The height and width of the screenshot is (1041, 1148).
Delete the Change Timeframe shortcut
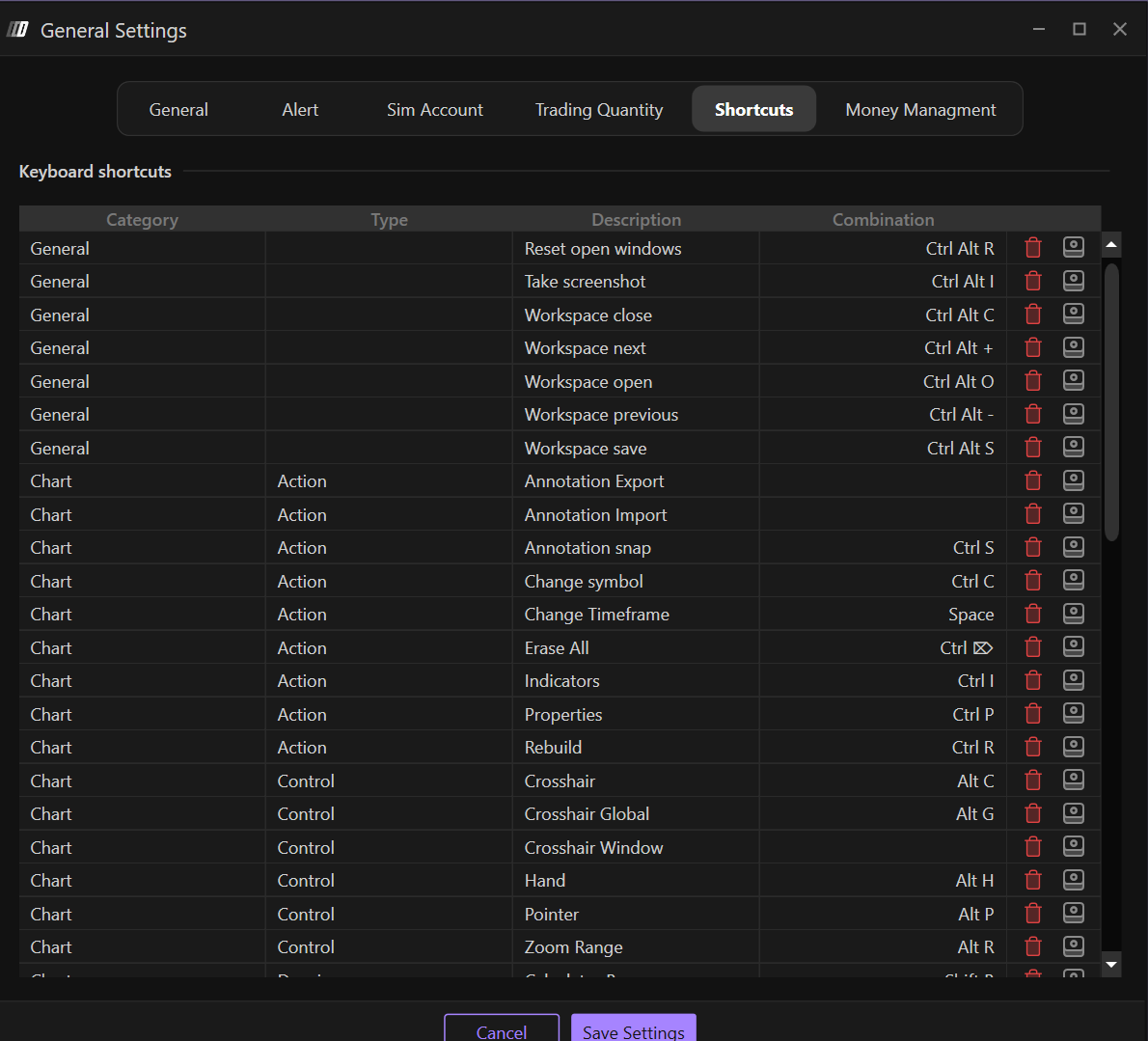1033,614
